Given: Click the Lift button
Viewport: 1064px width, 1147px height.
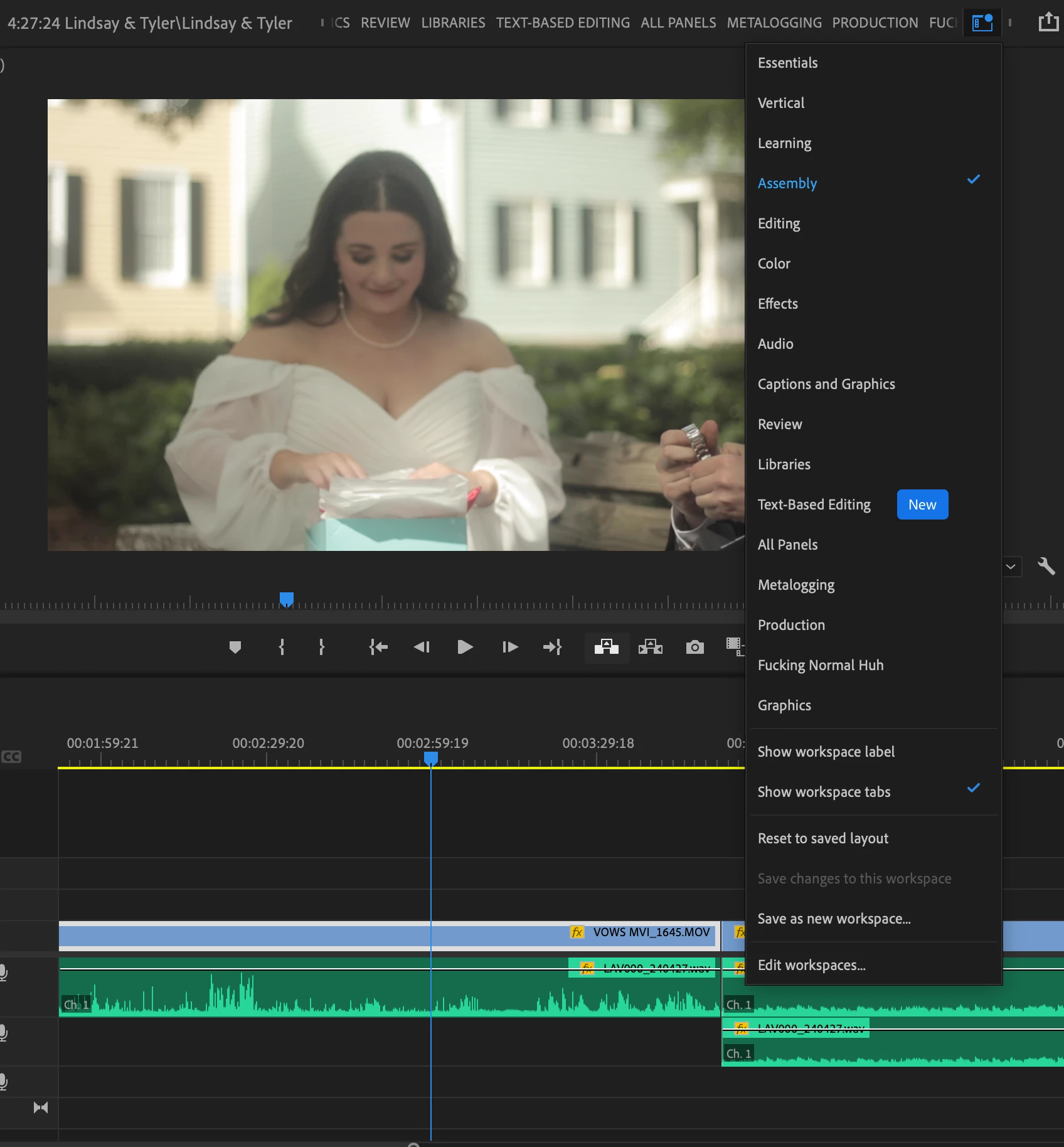Looking at the screenshot, I should pos(607,647).
